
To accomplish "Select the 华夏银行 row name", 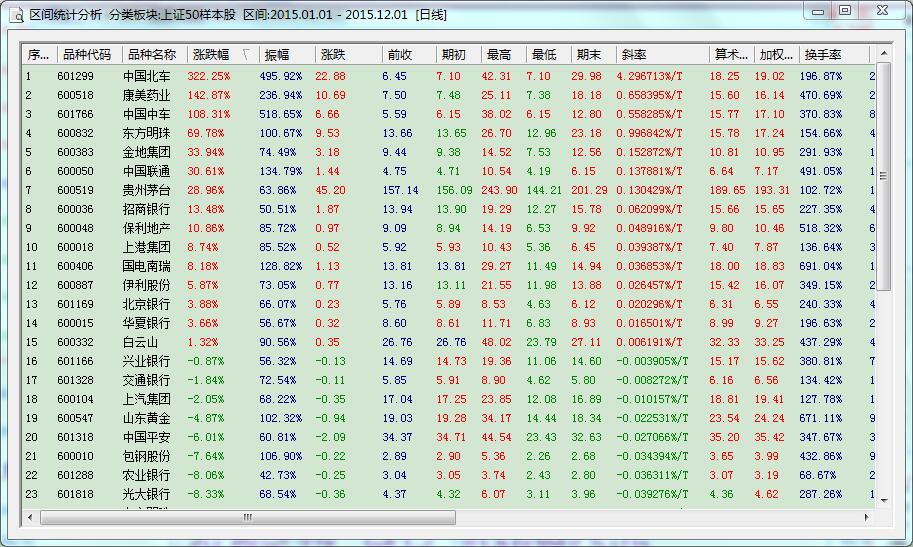I will [x=146, y=323].
